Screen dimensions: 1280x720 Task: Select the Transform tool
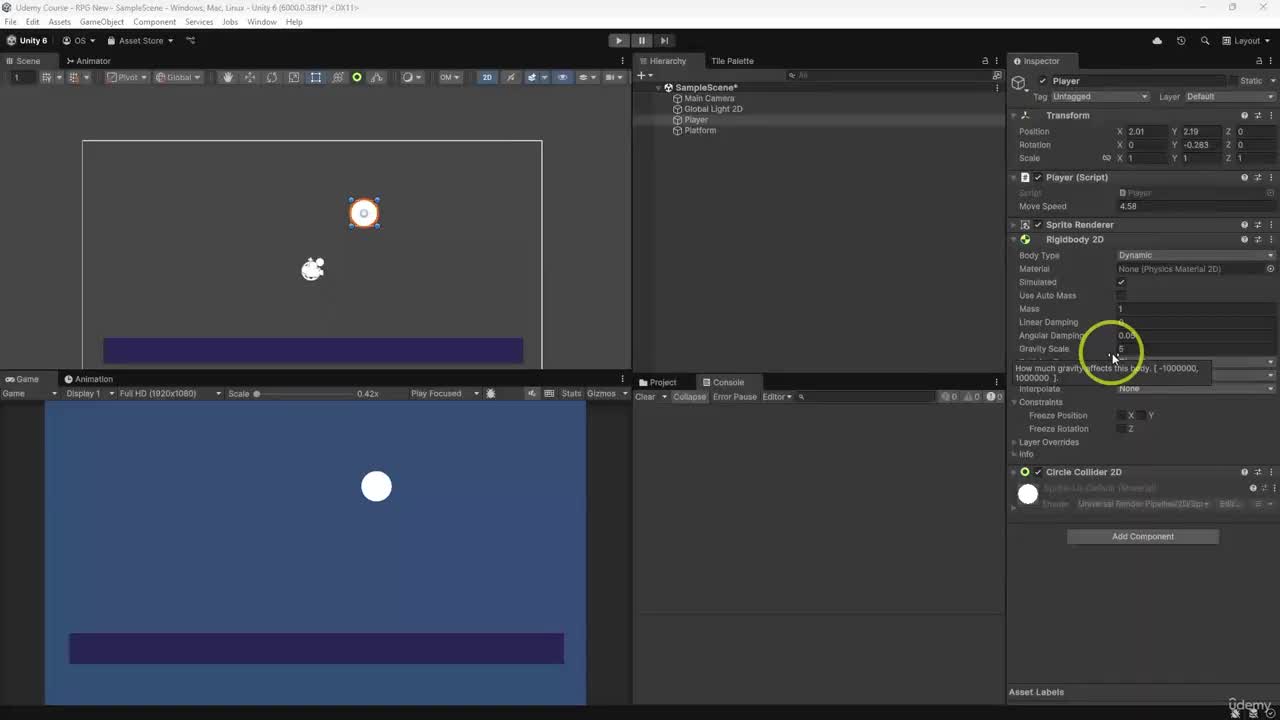[337, 77]
